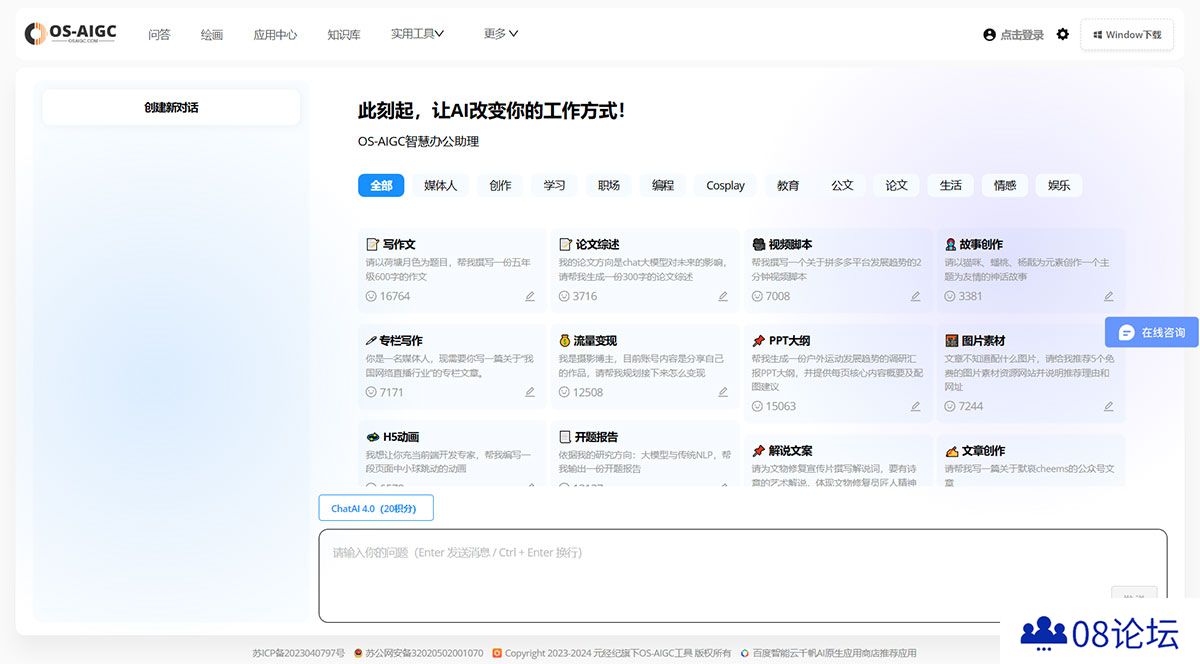The height and width of the screenshot is (664, 1200).
Task: Click the Window下载 button
Action: (1127, 34)
